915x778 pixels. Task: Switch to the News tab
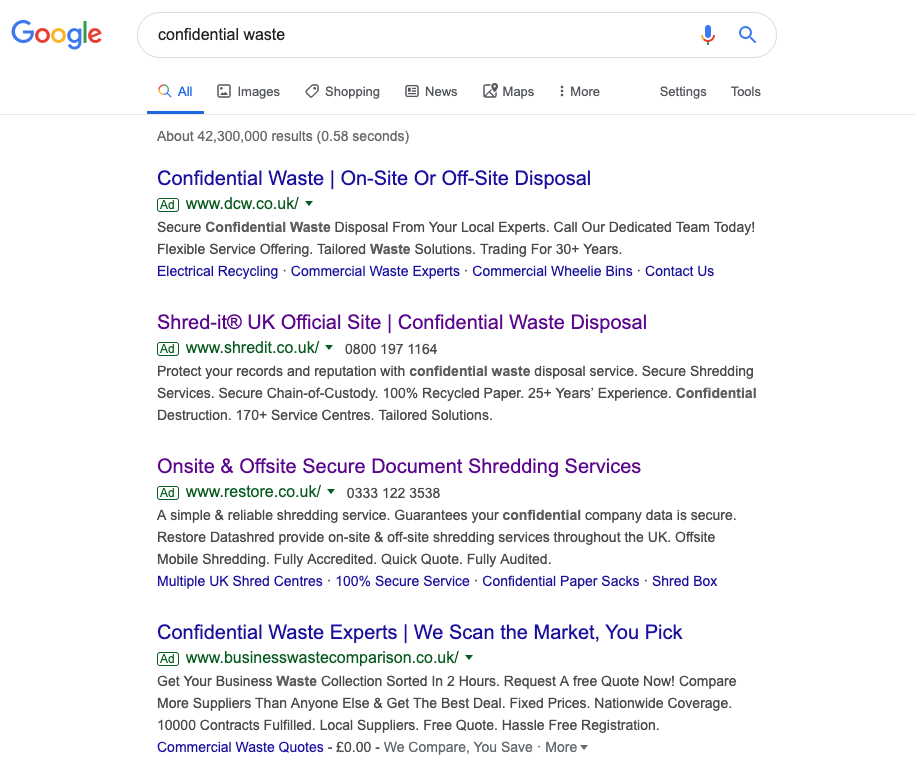click(431, 92)
